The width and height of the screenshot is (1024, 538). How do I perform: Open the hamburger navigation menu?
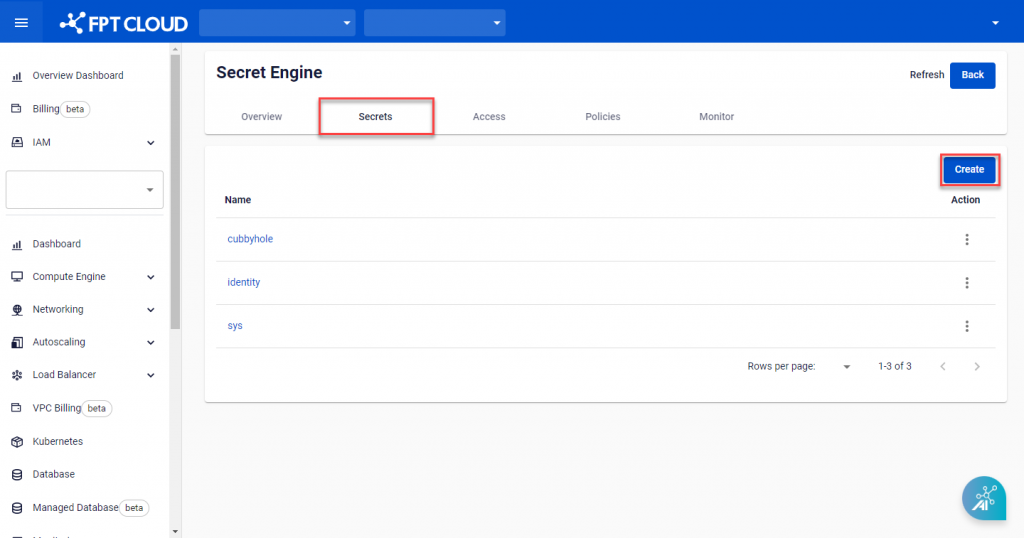coord(21,22)
